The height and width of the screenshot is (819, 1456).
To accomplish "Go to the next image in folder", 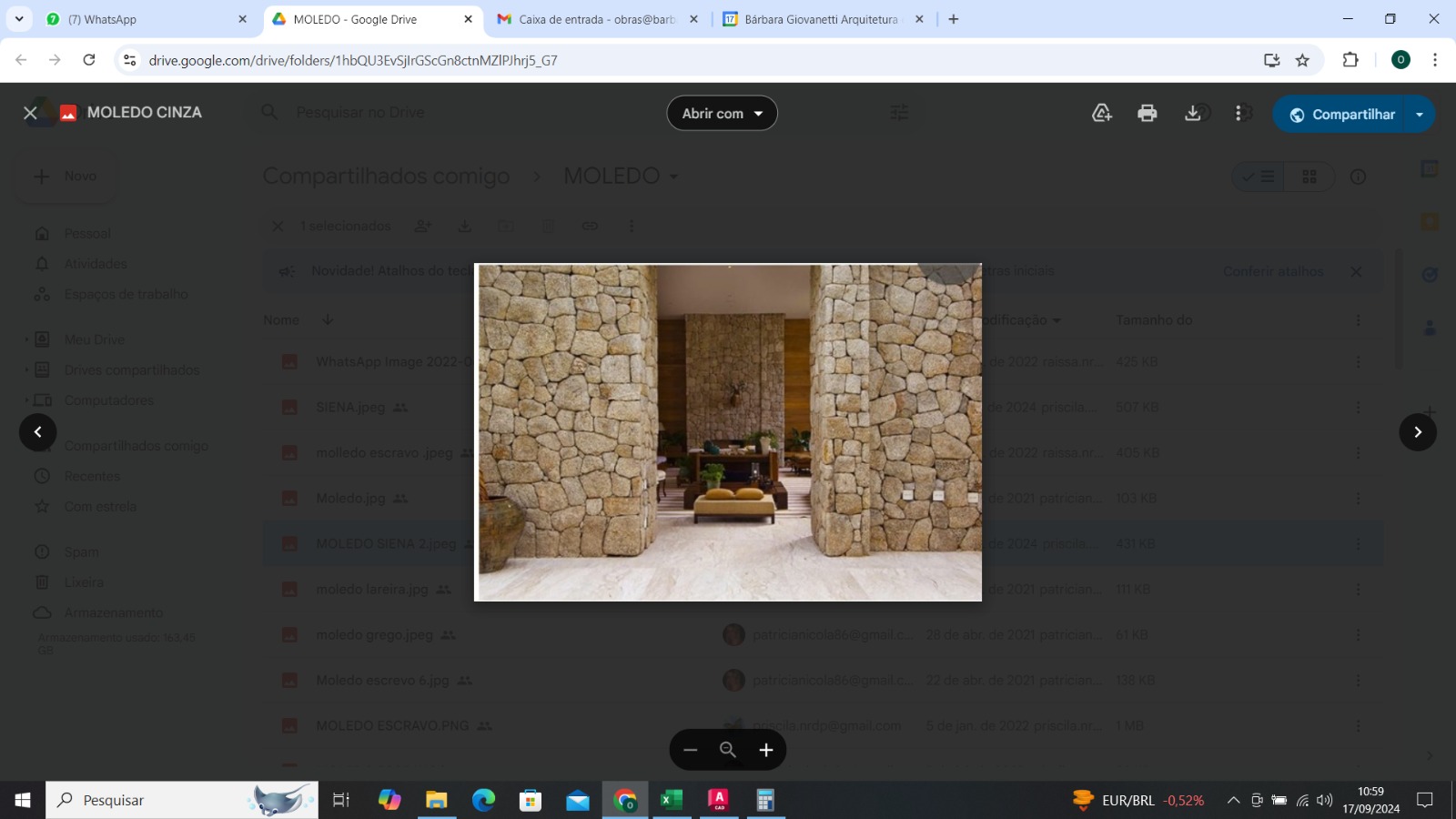I will (1417, 432).
